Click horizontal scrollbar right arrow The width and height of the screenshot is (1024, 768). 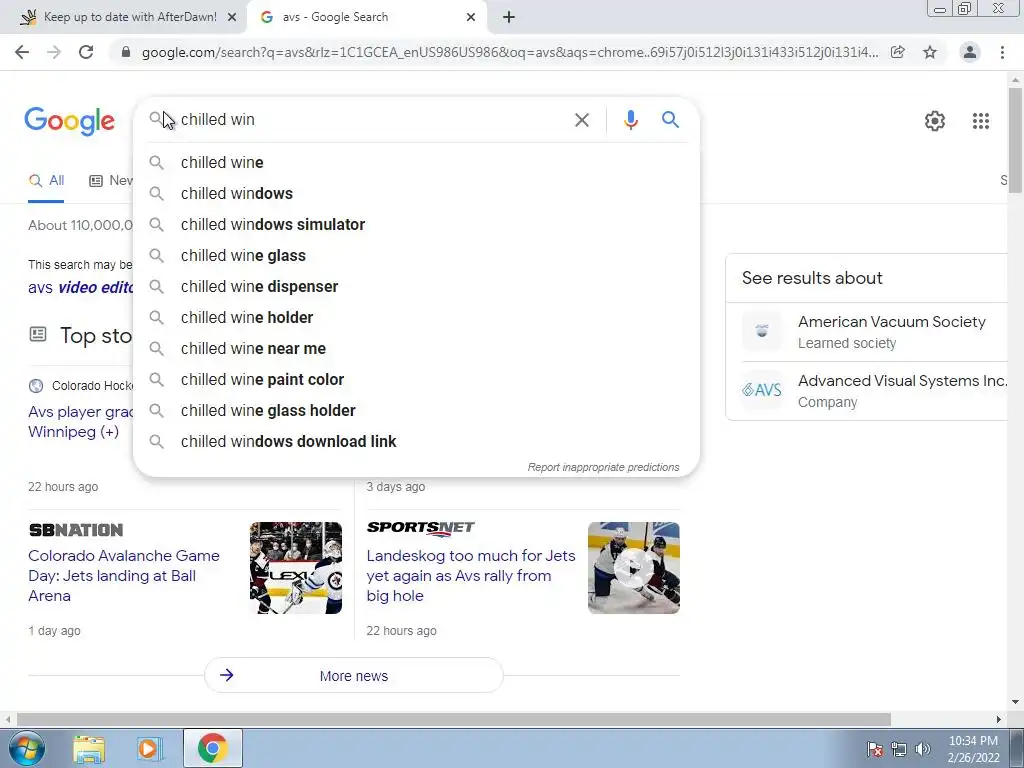coord(999,719)
